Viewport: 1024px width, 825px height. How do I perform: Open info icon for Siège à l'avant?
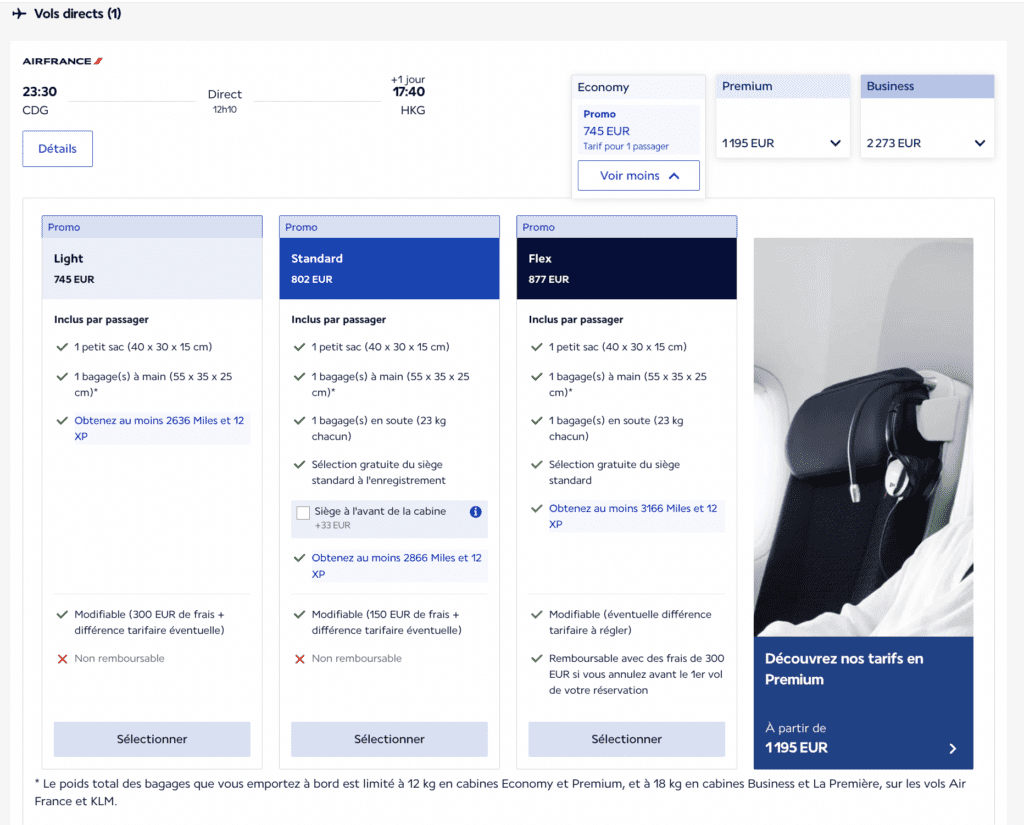click(475, 511)
